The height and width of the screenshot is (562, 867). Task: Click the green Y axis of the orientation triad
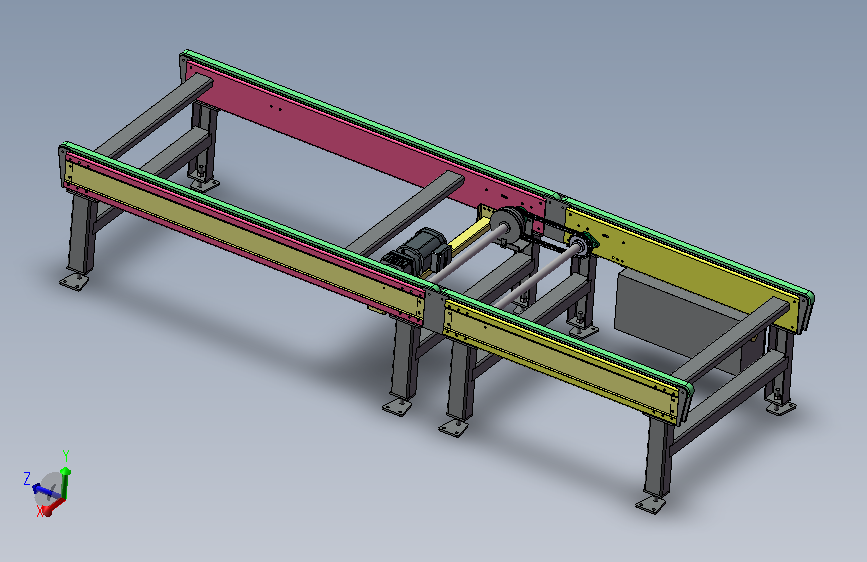pyautogui.click(x=65, y=483)
